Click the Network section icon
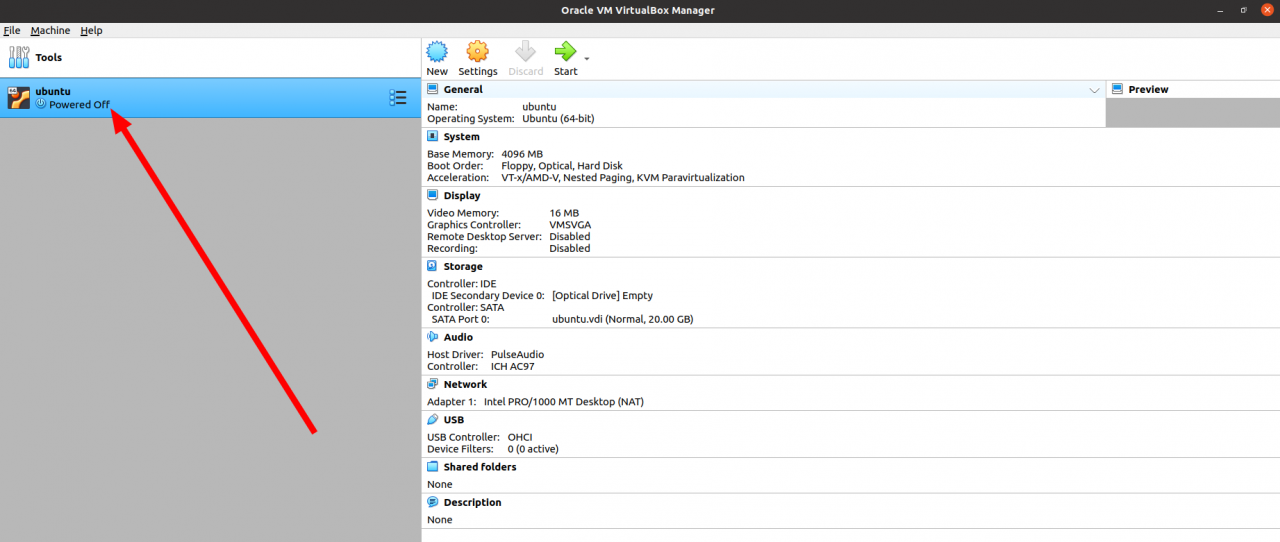1280x542 pixels. click(433, 384)
